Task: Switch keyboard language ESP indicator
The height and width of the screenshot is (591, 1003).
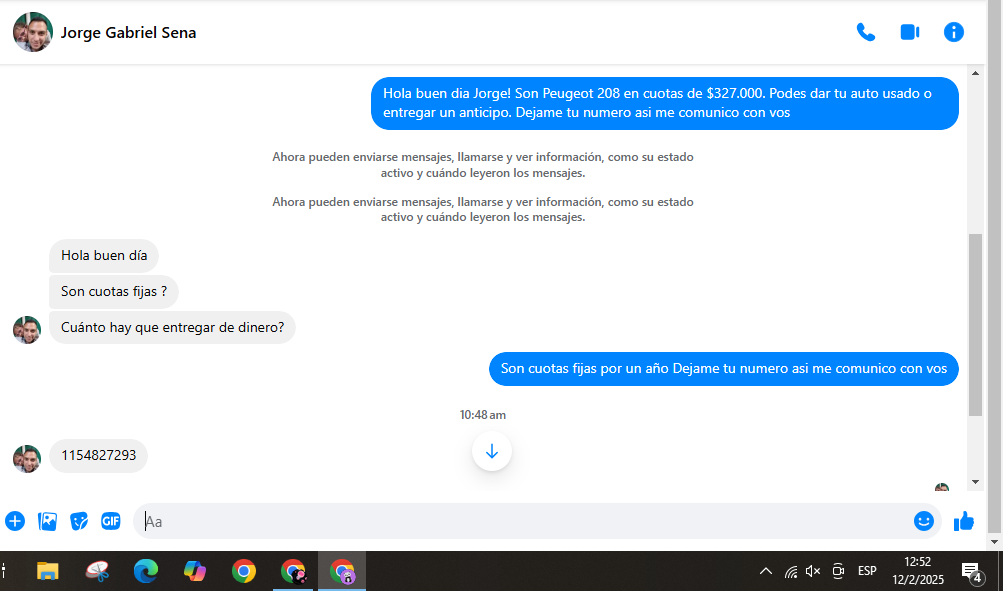Action: pyautogui.click(x=867, y=571)
